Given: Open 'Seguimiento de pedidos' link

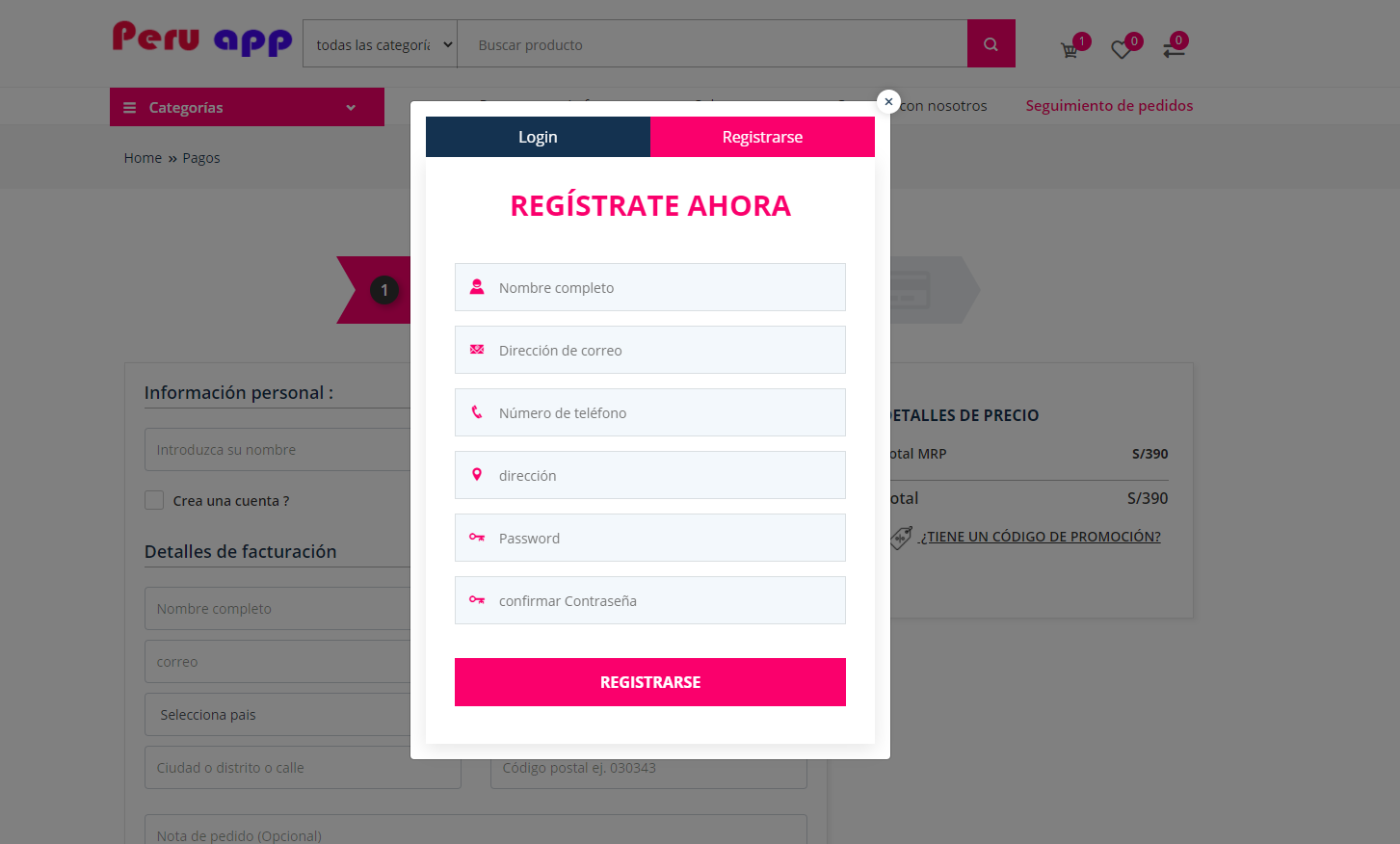Looking at the screenshot, I should (1109, 106).
